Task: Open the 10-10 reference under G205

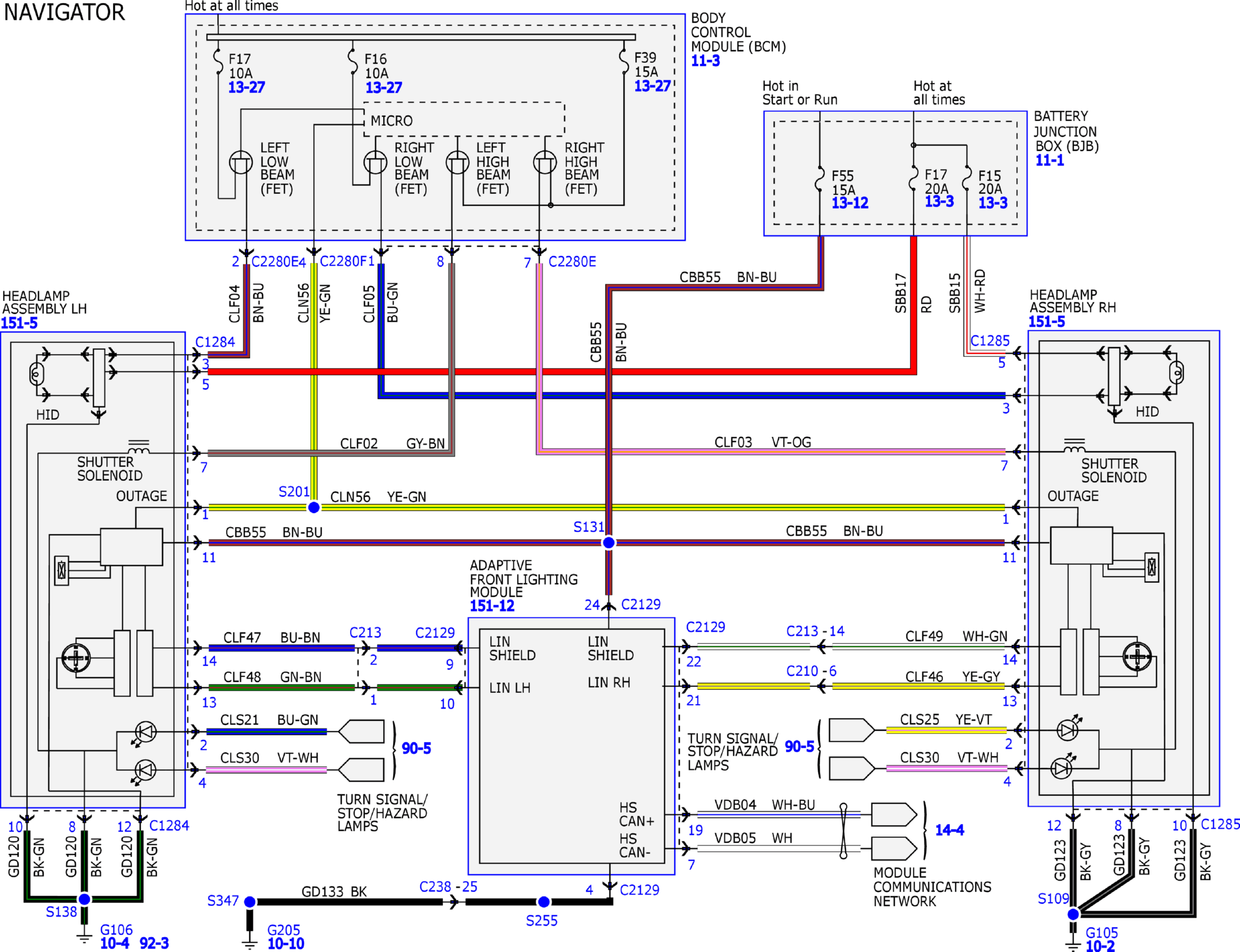Action: (x=286, y=944)
